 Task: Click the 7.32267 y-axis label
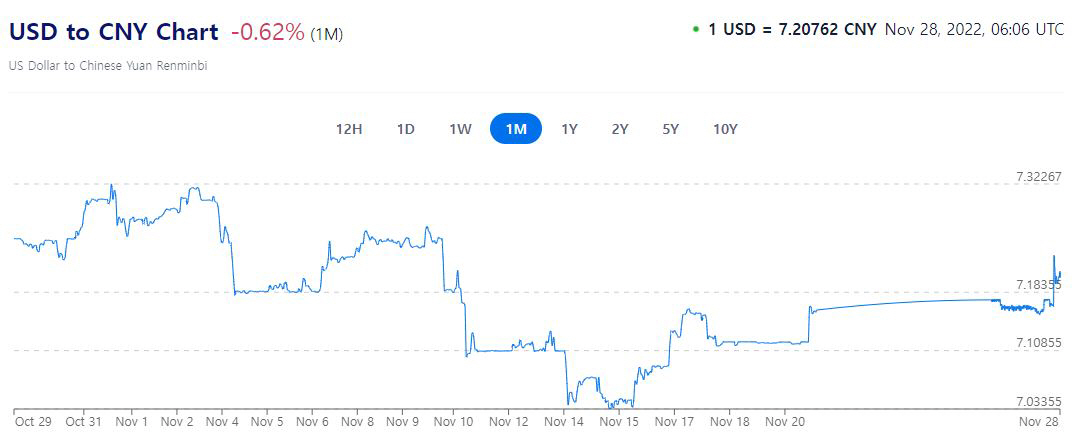[1037, 176]
